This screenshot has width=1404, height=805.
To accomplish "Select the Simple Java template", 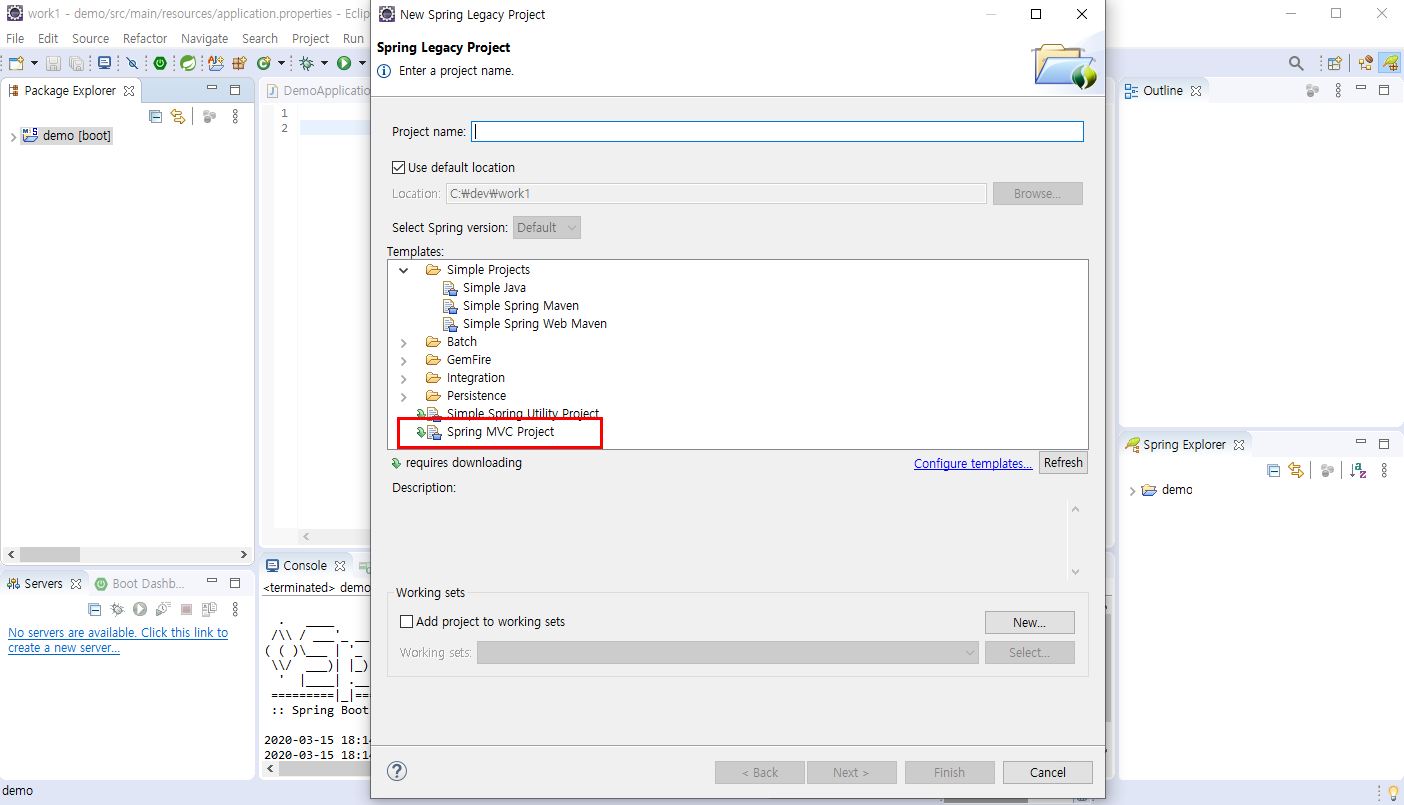I will point(494,288).
